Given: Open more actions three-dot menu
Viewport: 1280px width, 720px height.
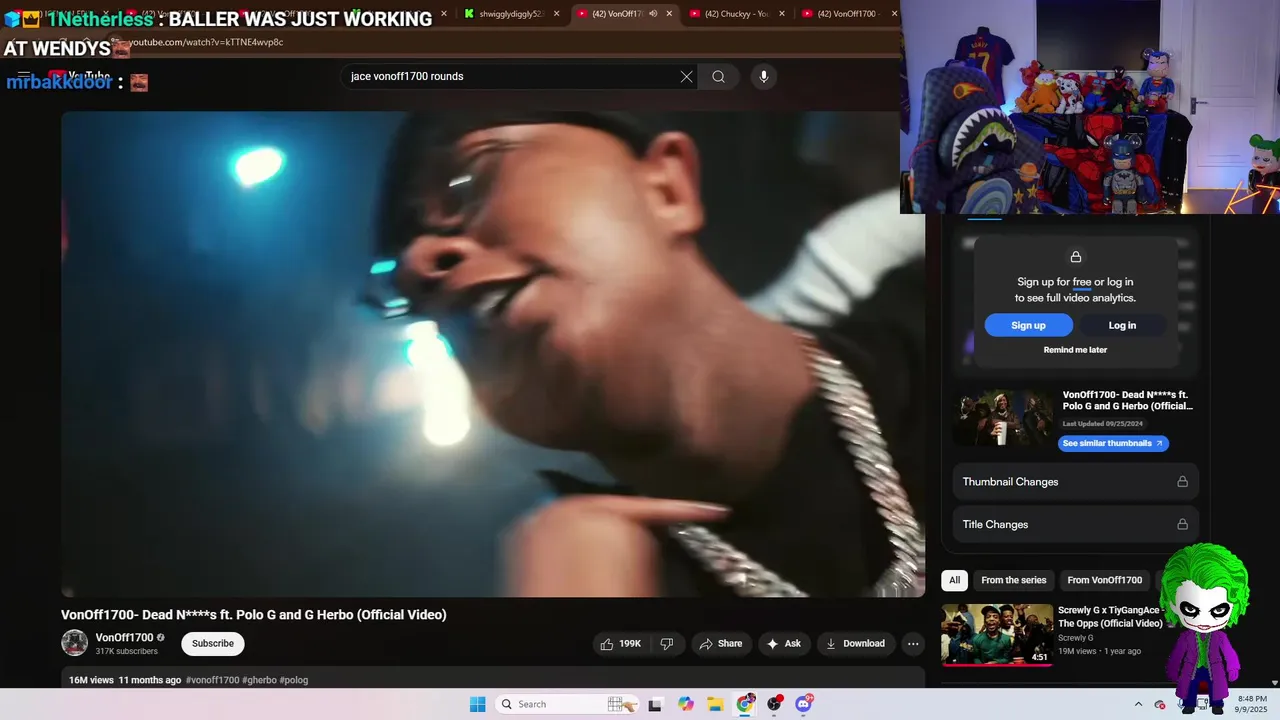Looking at the screenshot, I should 913,644.
